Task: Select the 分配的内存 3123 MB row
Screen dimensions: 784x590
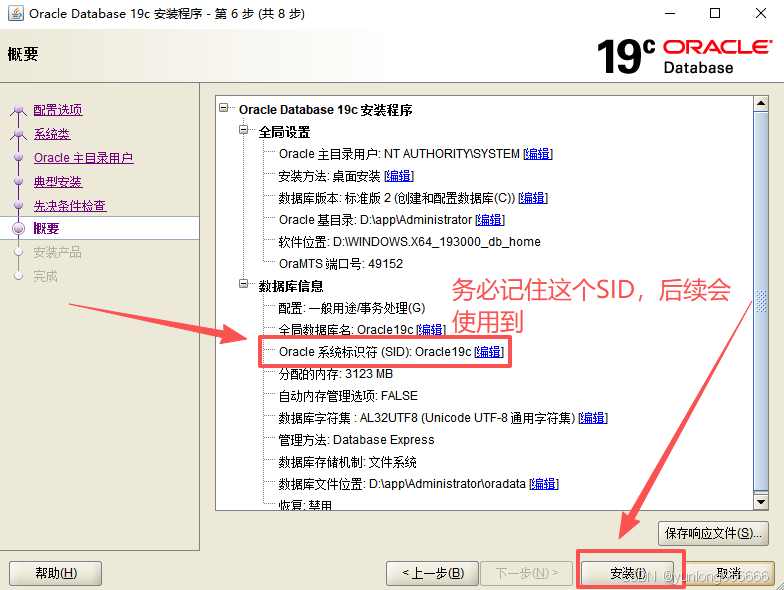Action: click(336, 374)
